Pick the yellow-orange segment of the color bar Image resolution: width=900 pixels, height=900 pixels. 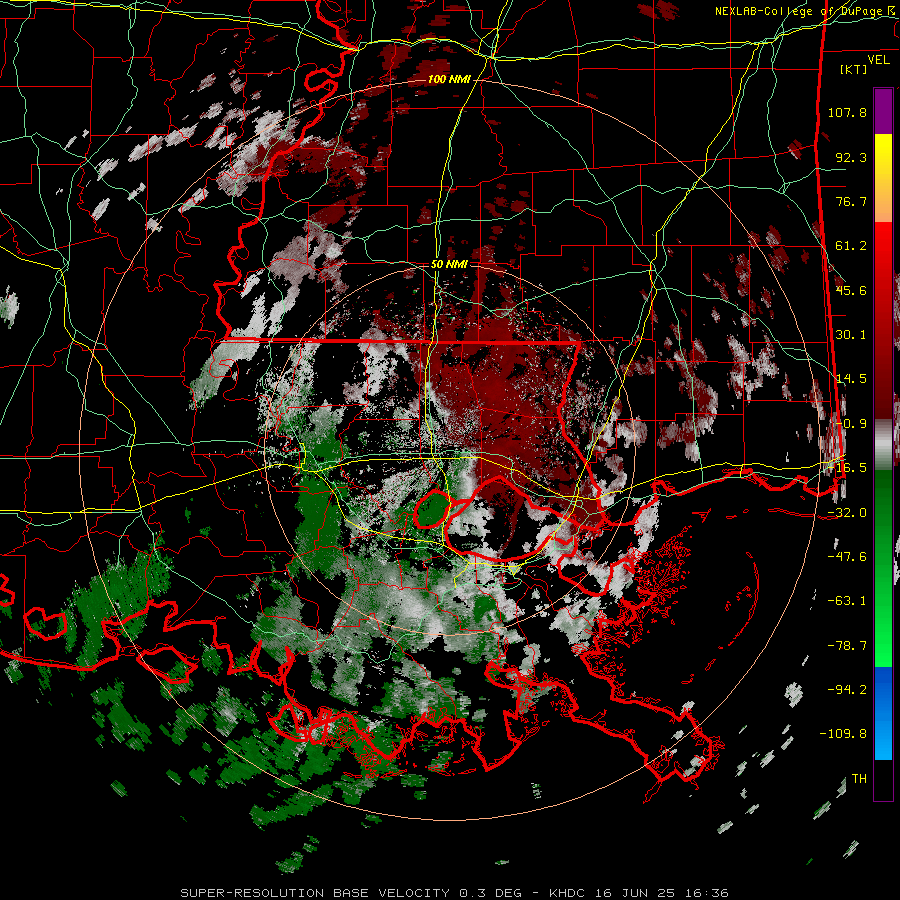(883, 178)
